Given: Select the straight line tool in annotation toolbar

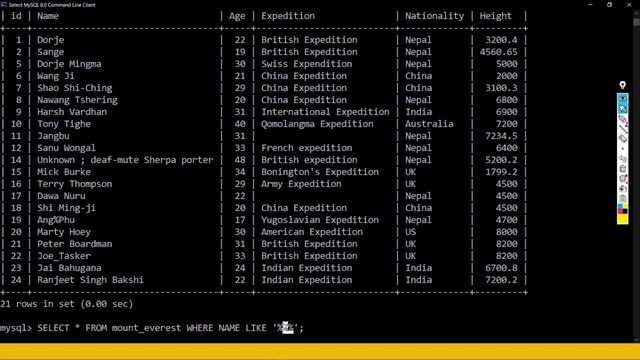Looking at the screenshot, I should (622, 129).
